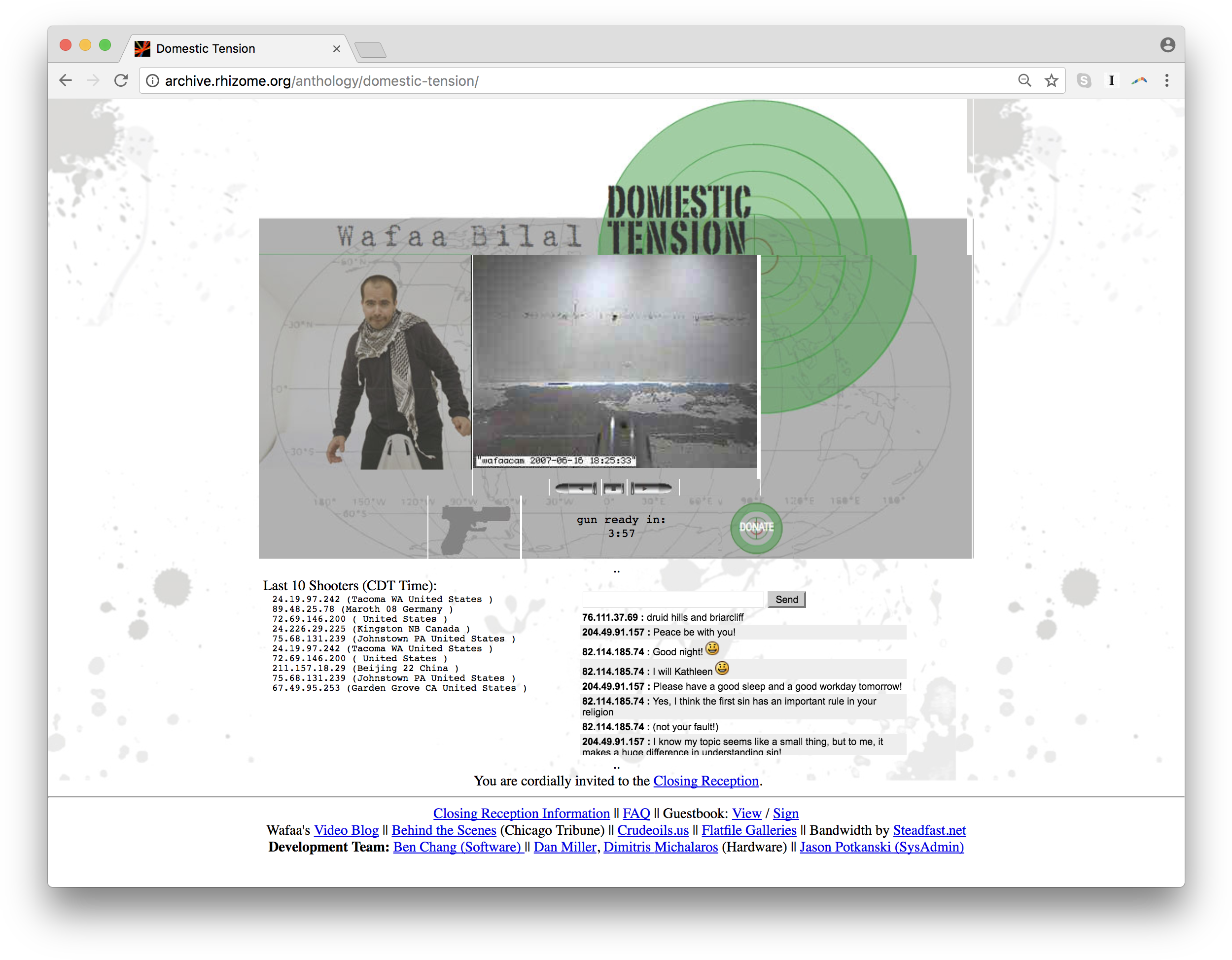
Task: Click in the chat message field
Action: 672,600
